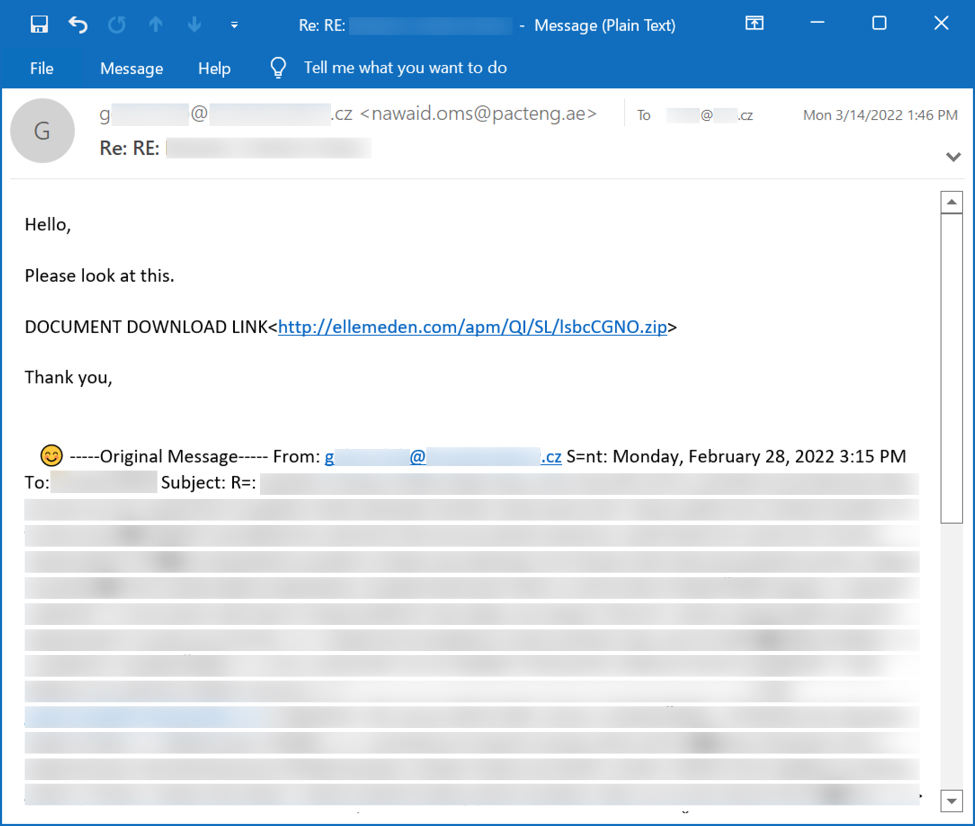Click the sender avatar circle G

pyautogui.click(x=42, y=131)
